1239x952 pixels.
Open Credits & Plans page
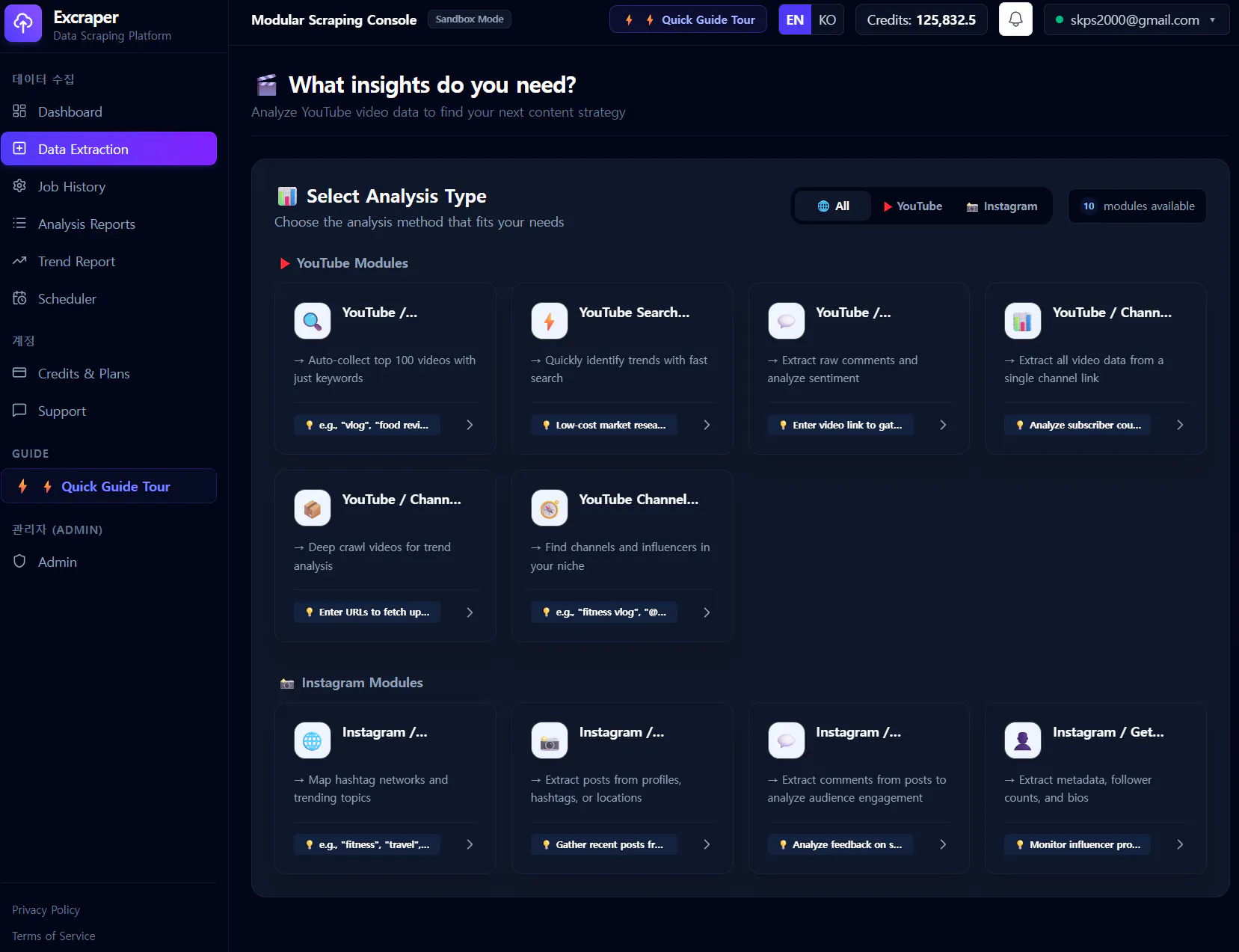[108, 373]
